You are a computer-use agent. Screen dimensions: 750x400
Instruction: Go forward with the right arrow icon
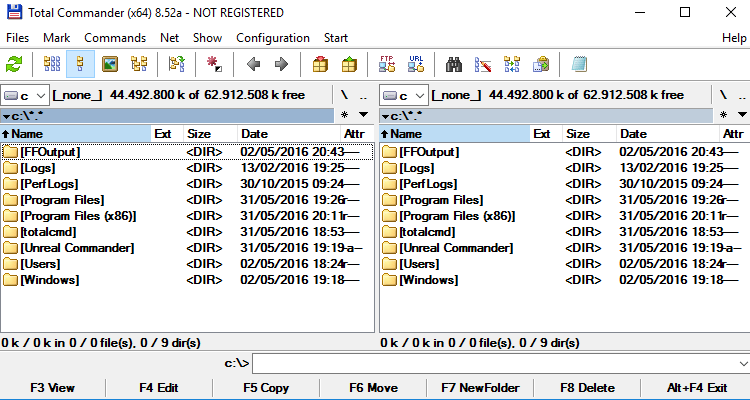281,64
